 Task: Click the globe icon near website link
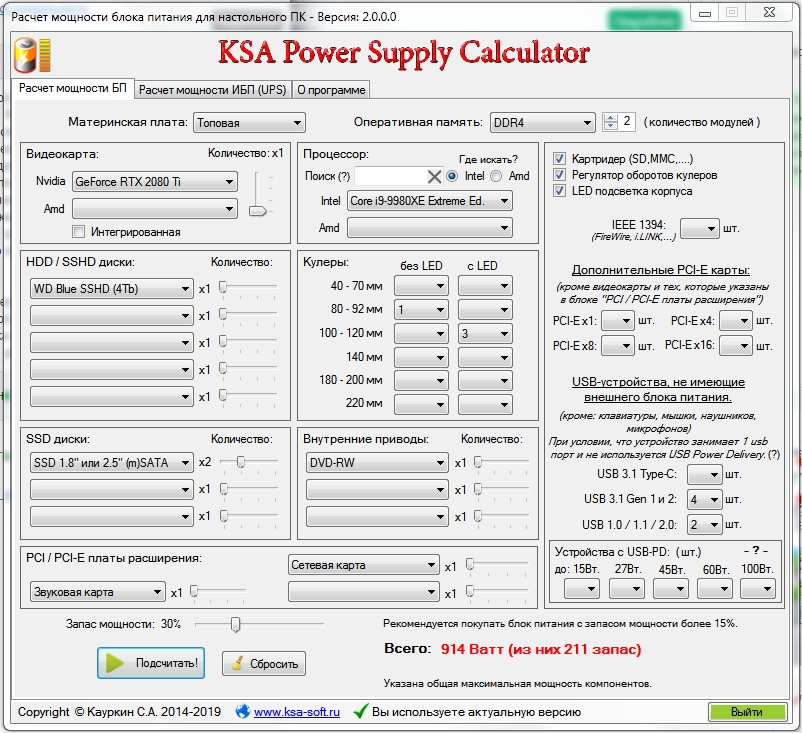(x=242, y=711)
